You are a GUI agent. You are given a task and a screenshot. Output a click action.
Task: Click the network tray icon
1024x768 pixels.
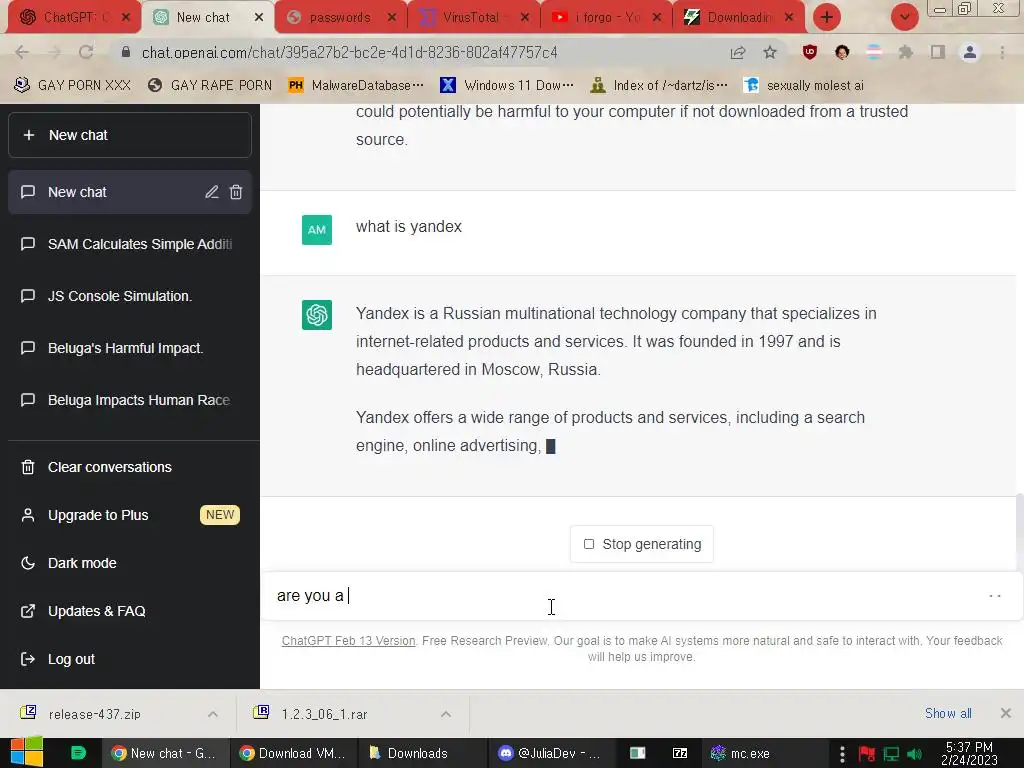tap(891, 754)
